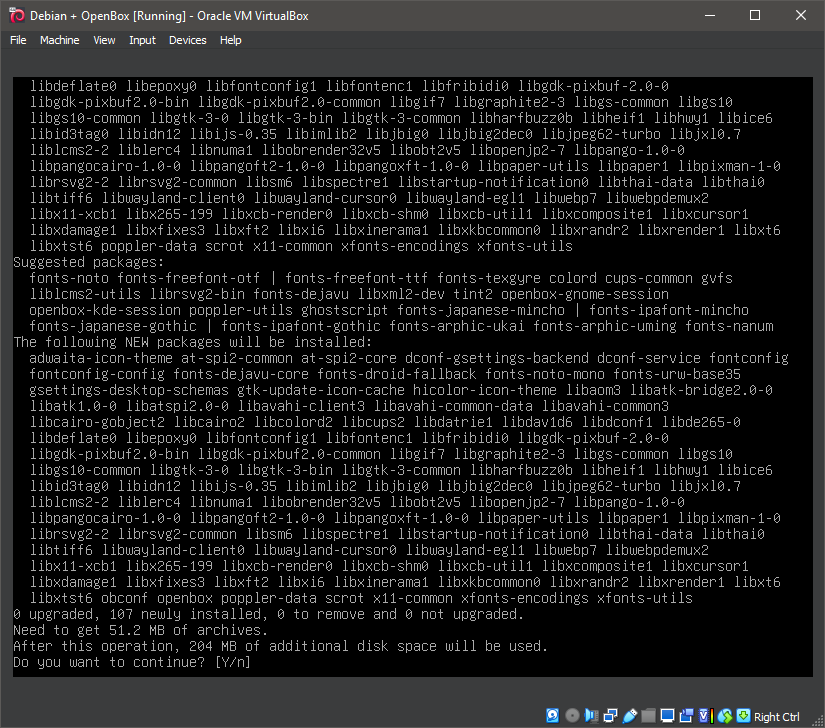Click the shared folders status icon
The image size is (825, 728).
tap(649, 715)
